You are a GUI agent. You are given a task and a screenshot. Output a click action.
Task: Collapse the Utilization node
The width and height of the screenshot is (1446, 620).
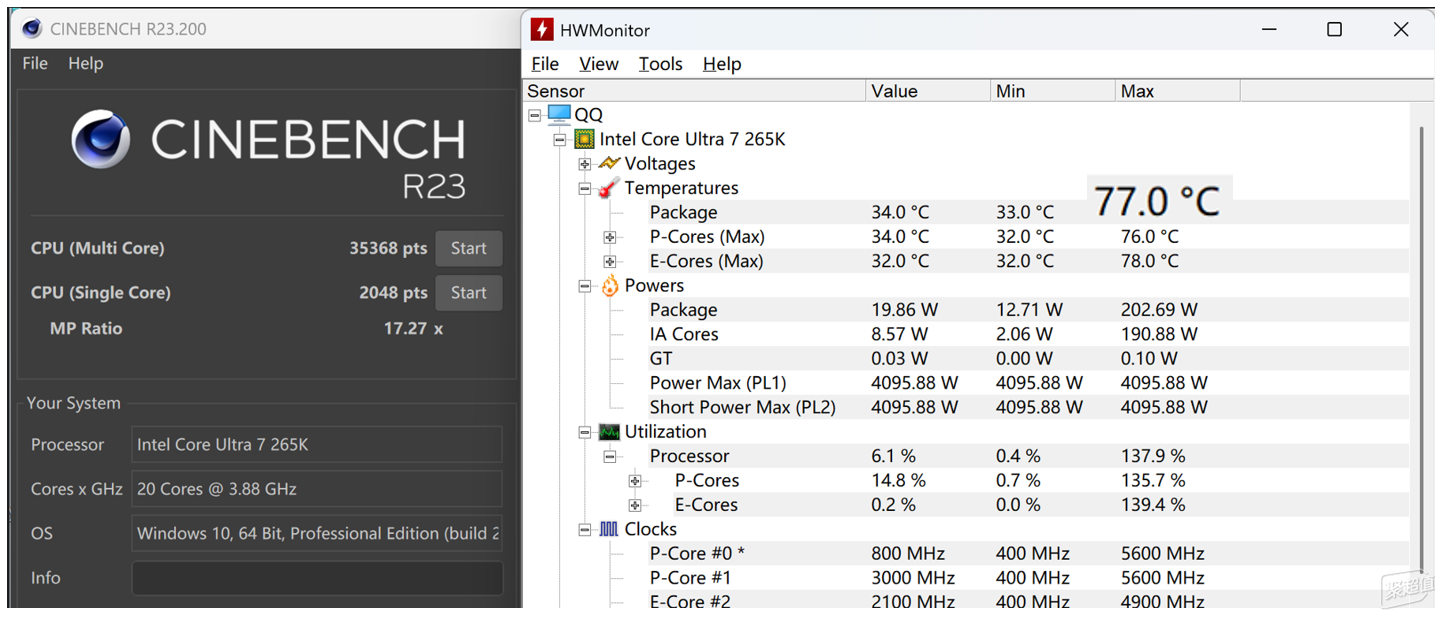click(585, 432)
